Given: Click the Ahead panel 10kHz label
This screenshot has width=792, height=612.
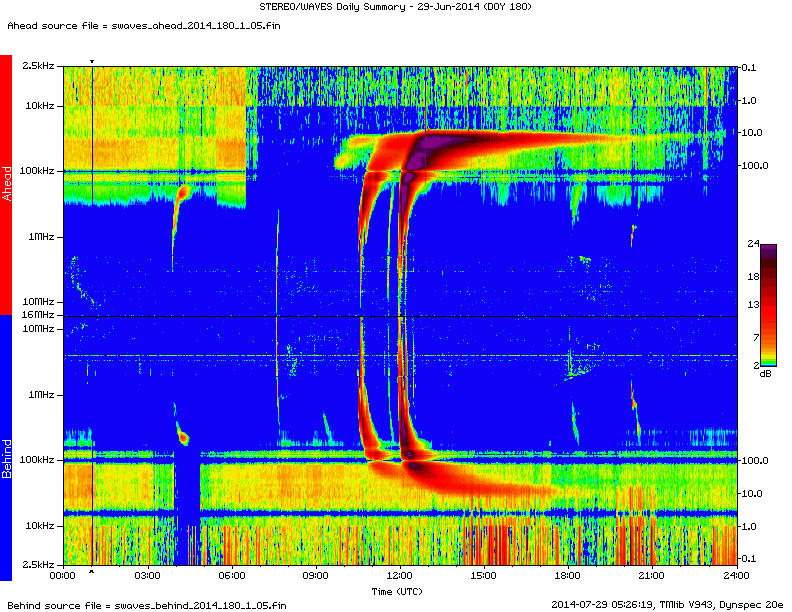Looking at the screenshot, I should point(39,106).
